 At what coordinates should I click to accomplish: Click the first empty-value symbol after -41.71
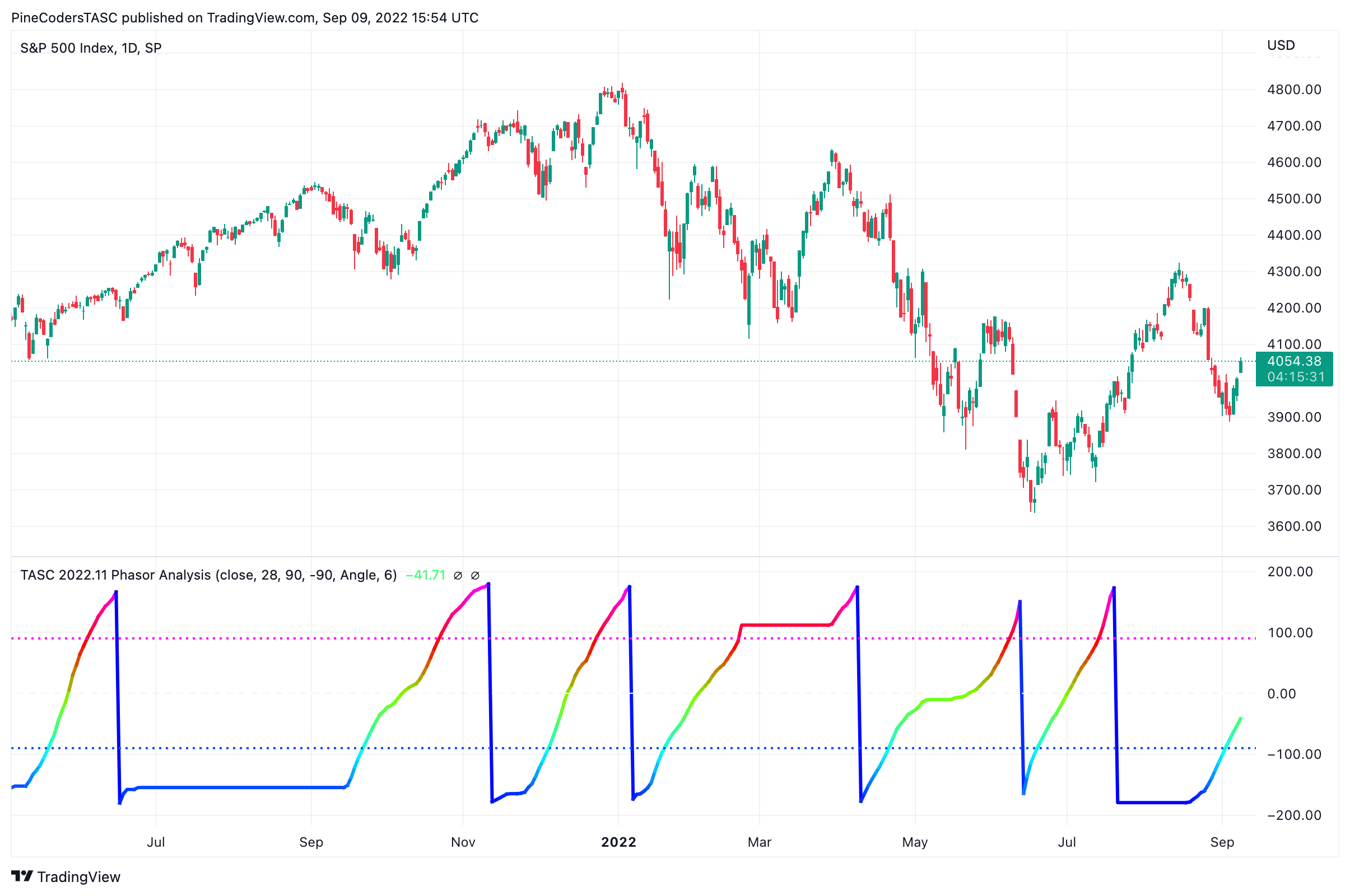(458, 576)
